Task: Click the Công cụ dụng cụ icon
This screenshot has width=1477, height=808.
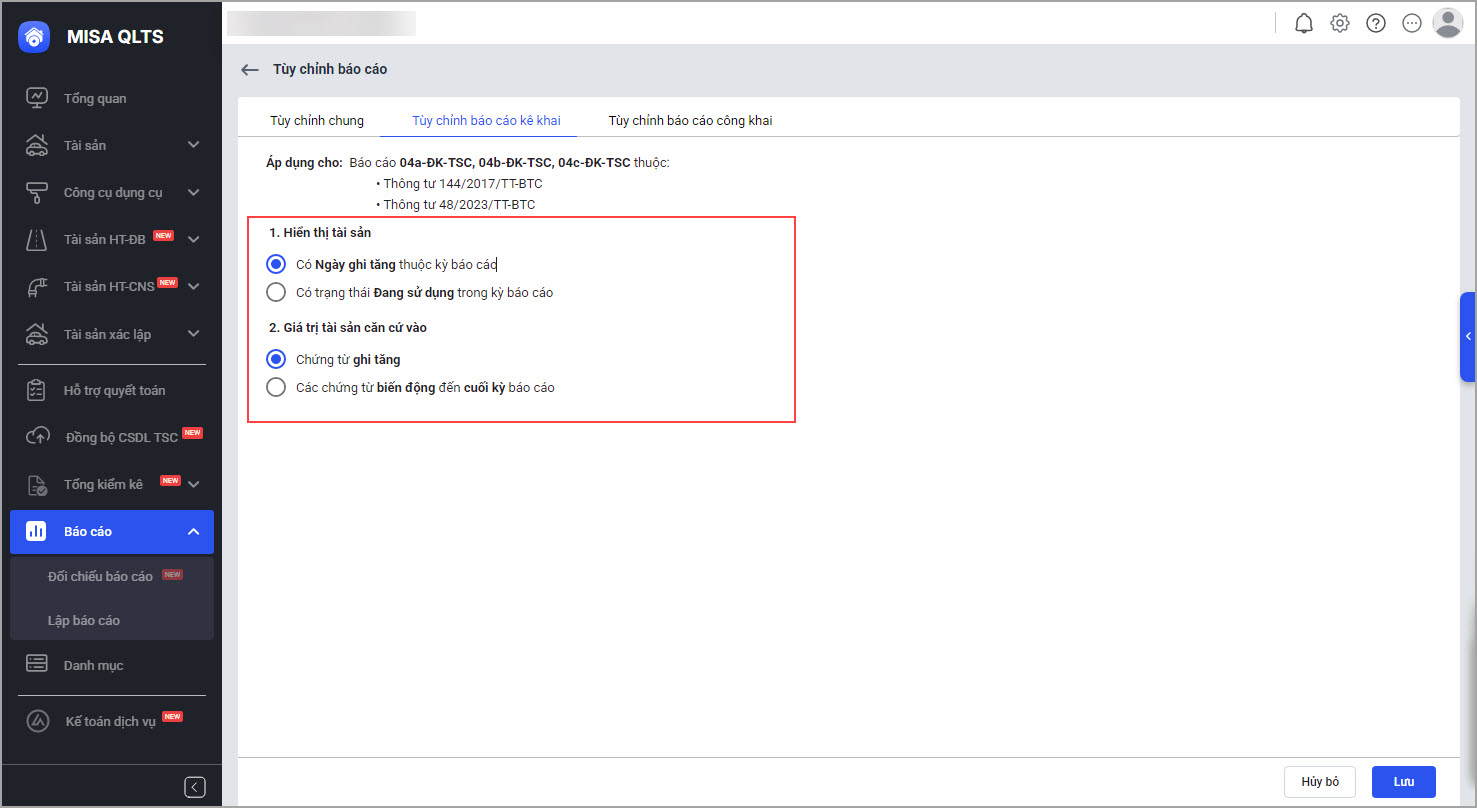Action: point(36,192)
